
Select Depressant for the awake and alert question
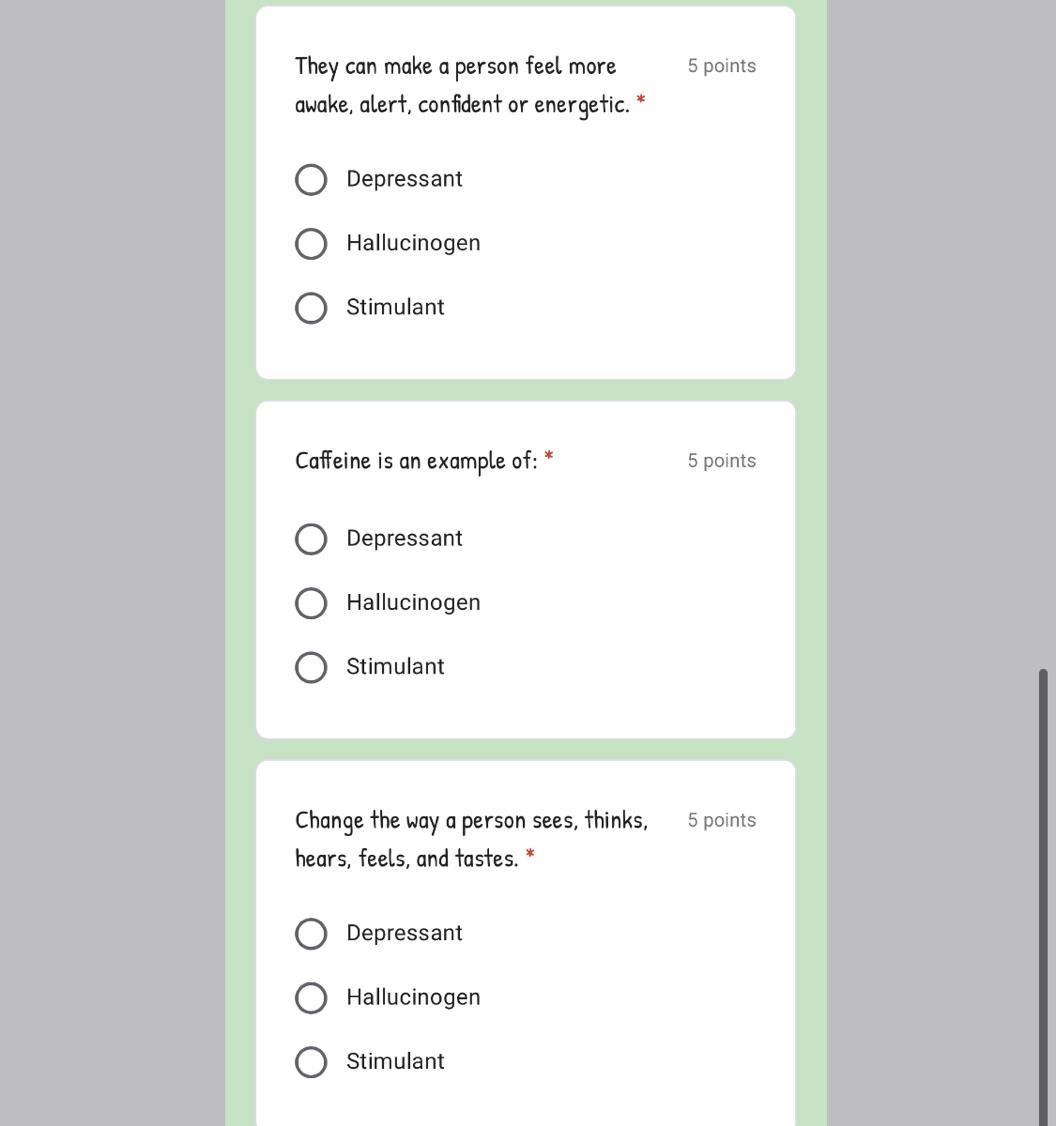pyautogui.click(x=311, y=180)
